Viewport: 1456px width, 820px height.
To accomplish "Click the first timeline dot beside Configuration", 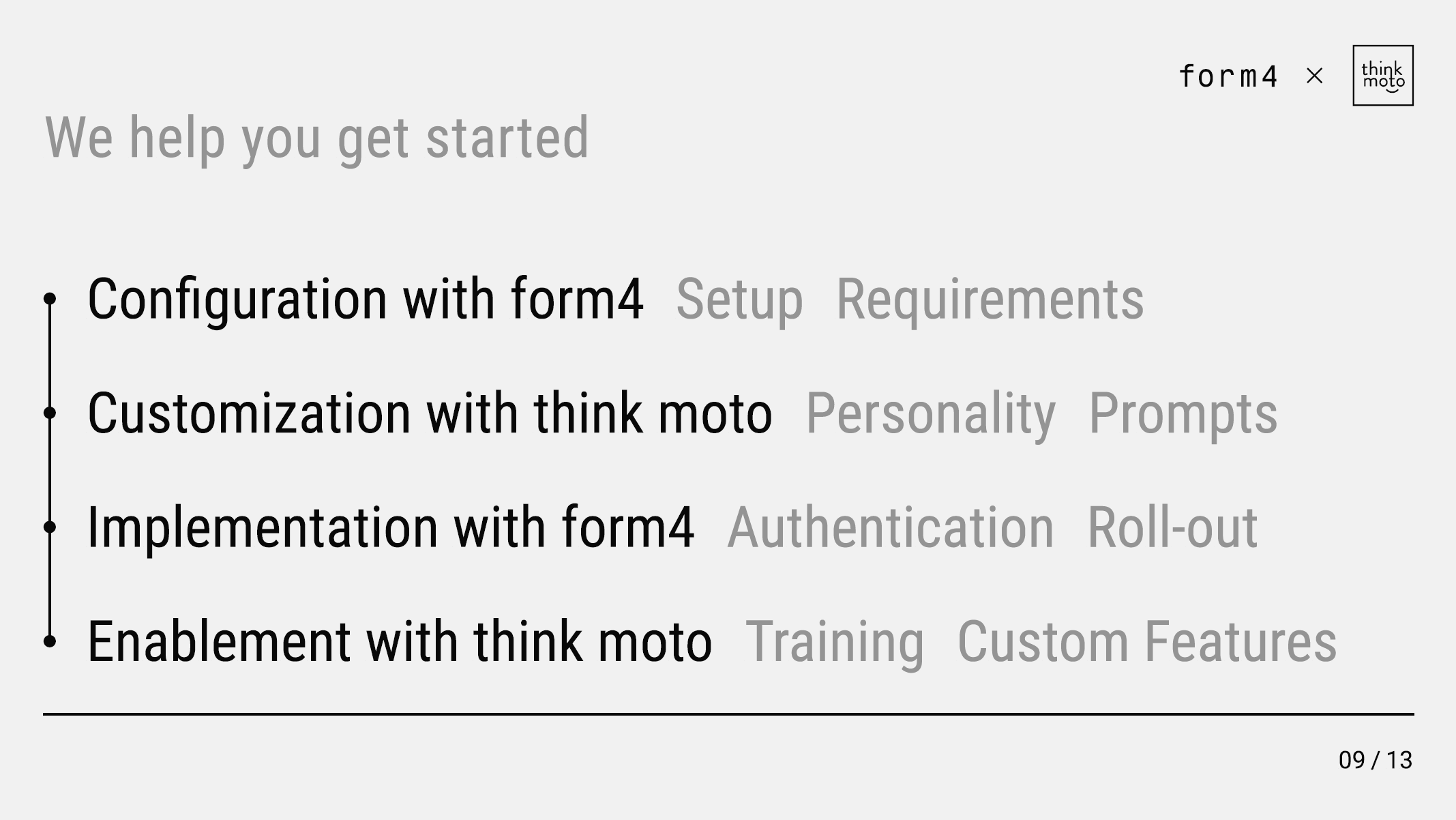I will pos(50,298).
